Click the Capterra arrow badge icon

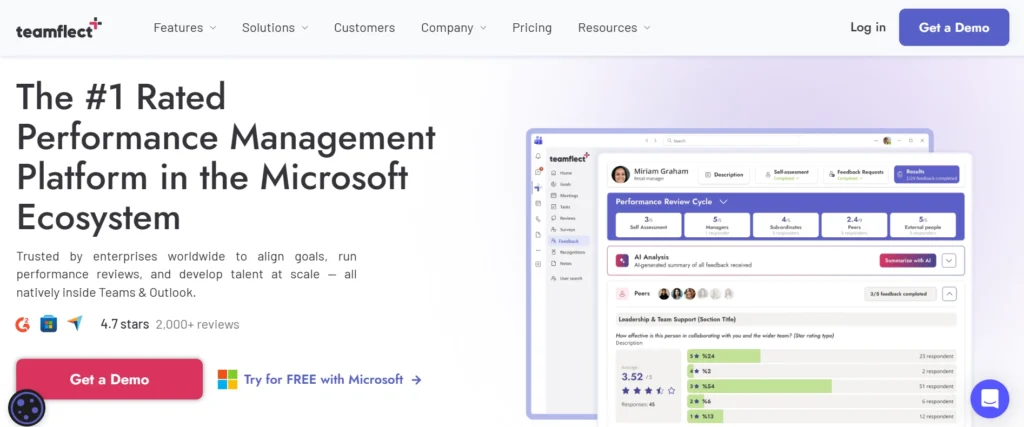coord(74,324)
